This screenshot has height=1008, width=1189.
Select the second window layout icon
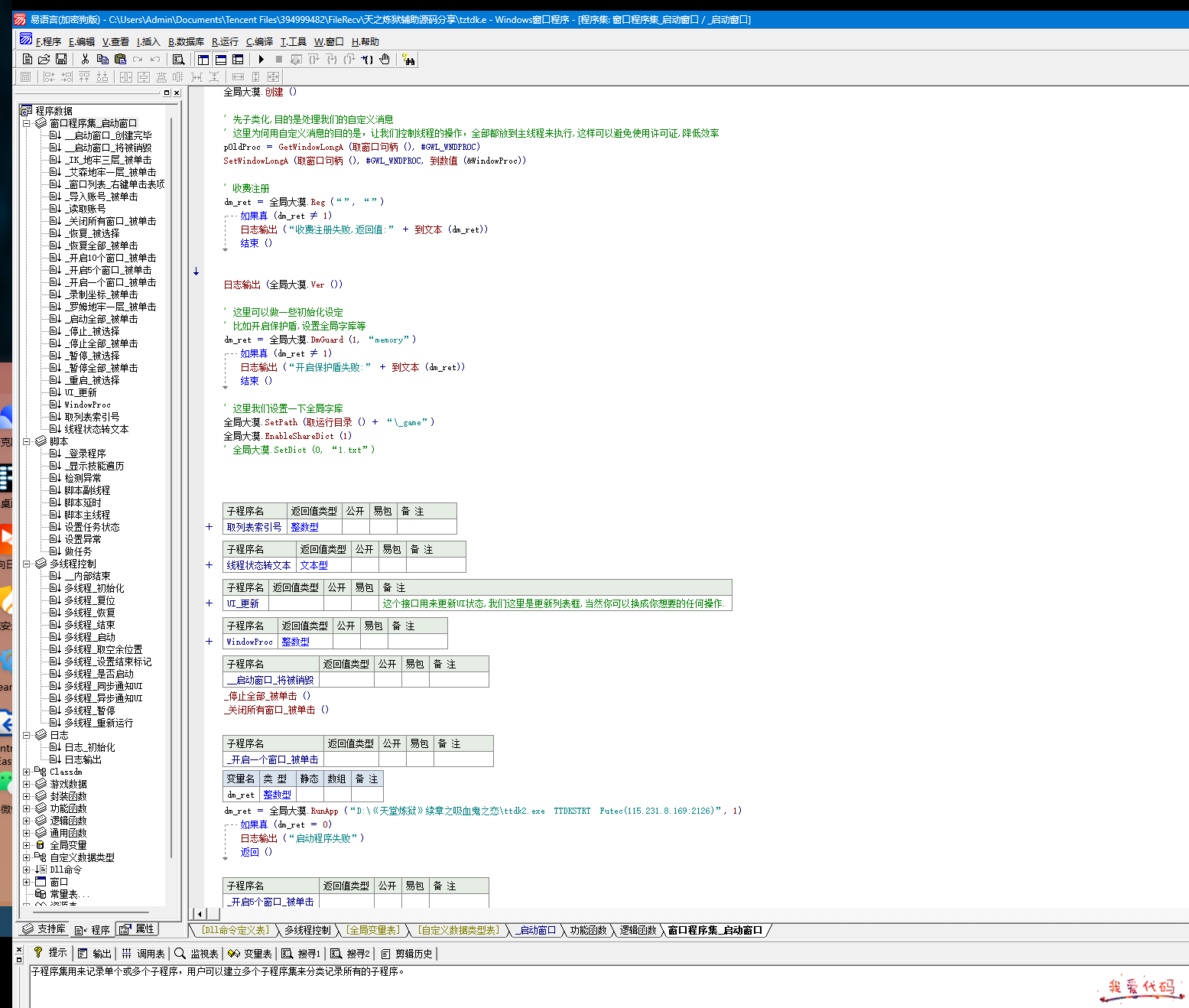pyautogui.click(x=221, y=60)
